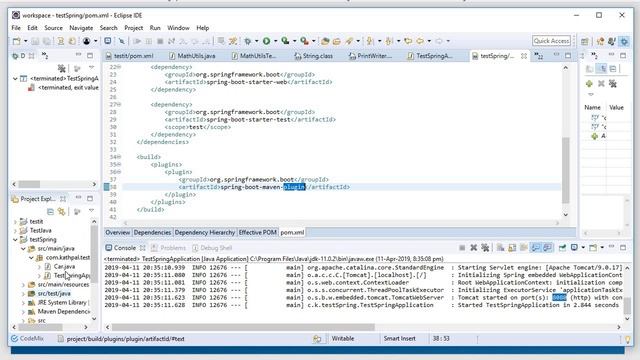Click Remove Launch X icon in Console toolbar
The width and height of the screenshot is (640, 360).
coord(473,248)
